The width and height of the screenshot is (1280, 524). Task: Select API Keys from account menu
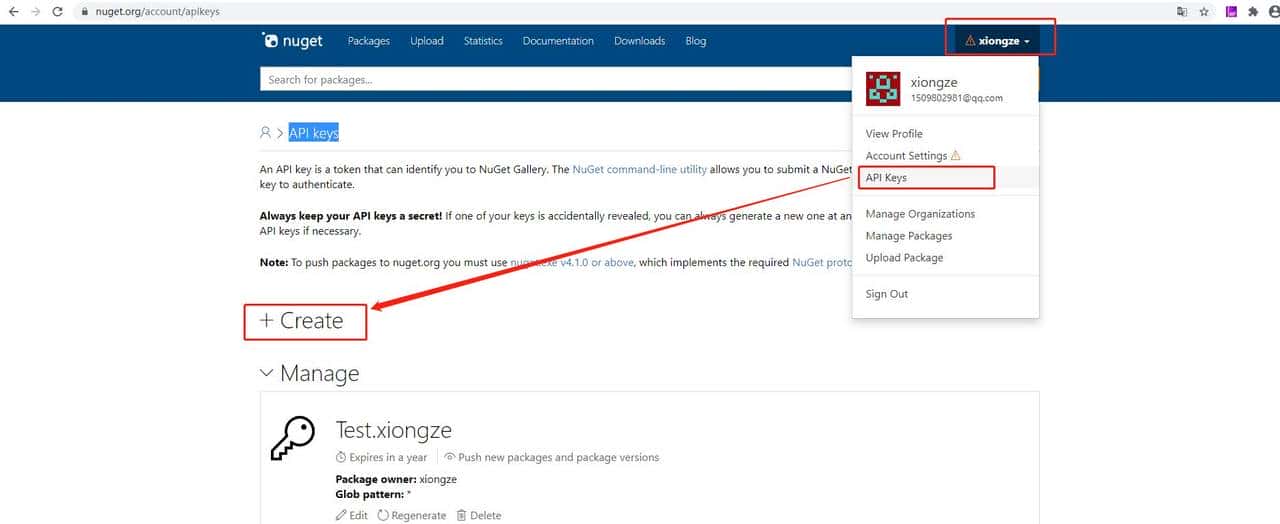click(x=886, y=178)
